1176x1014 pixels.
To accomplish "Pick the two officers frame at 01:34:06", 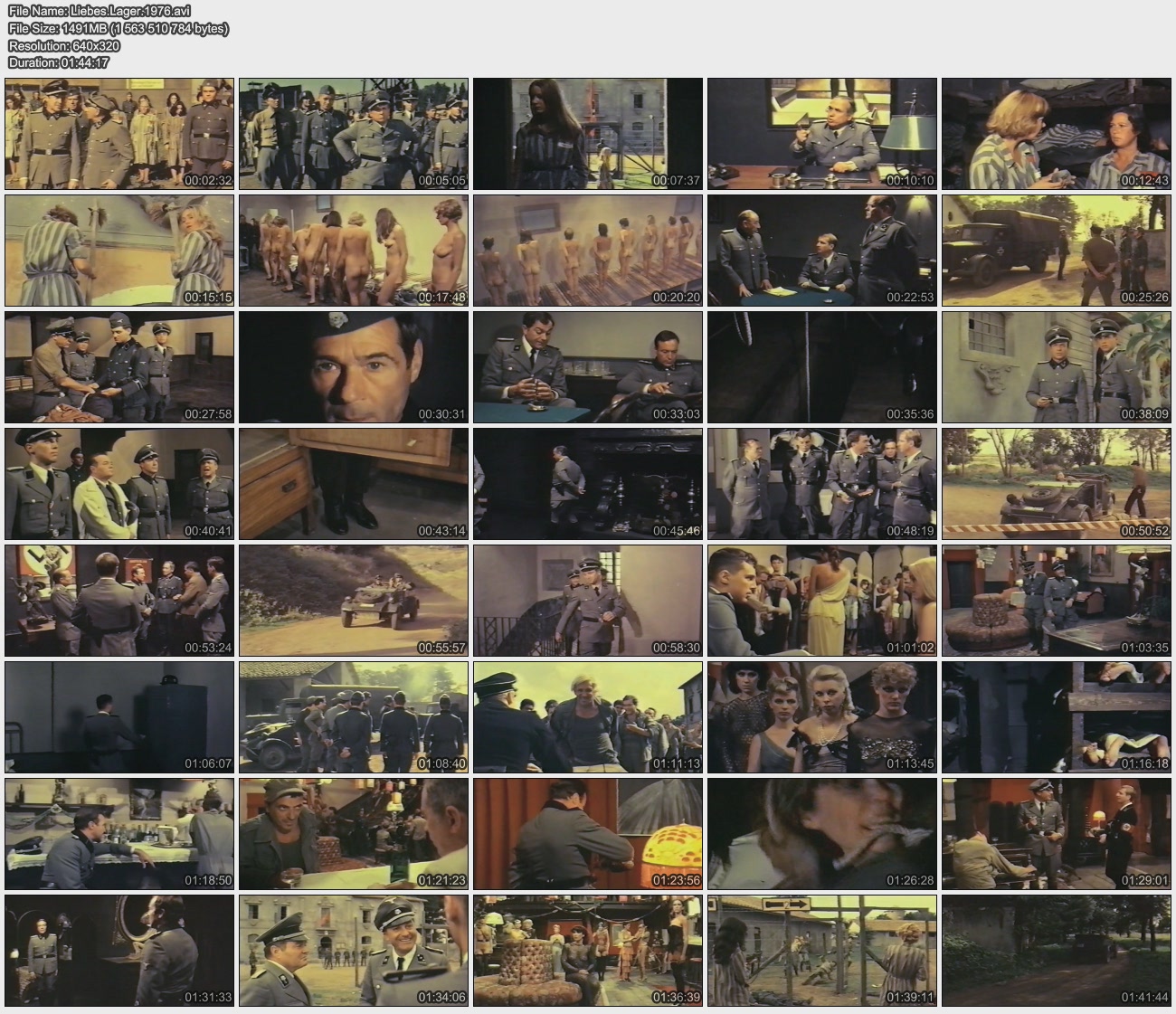I will [354, 951].
